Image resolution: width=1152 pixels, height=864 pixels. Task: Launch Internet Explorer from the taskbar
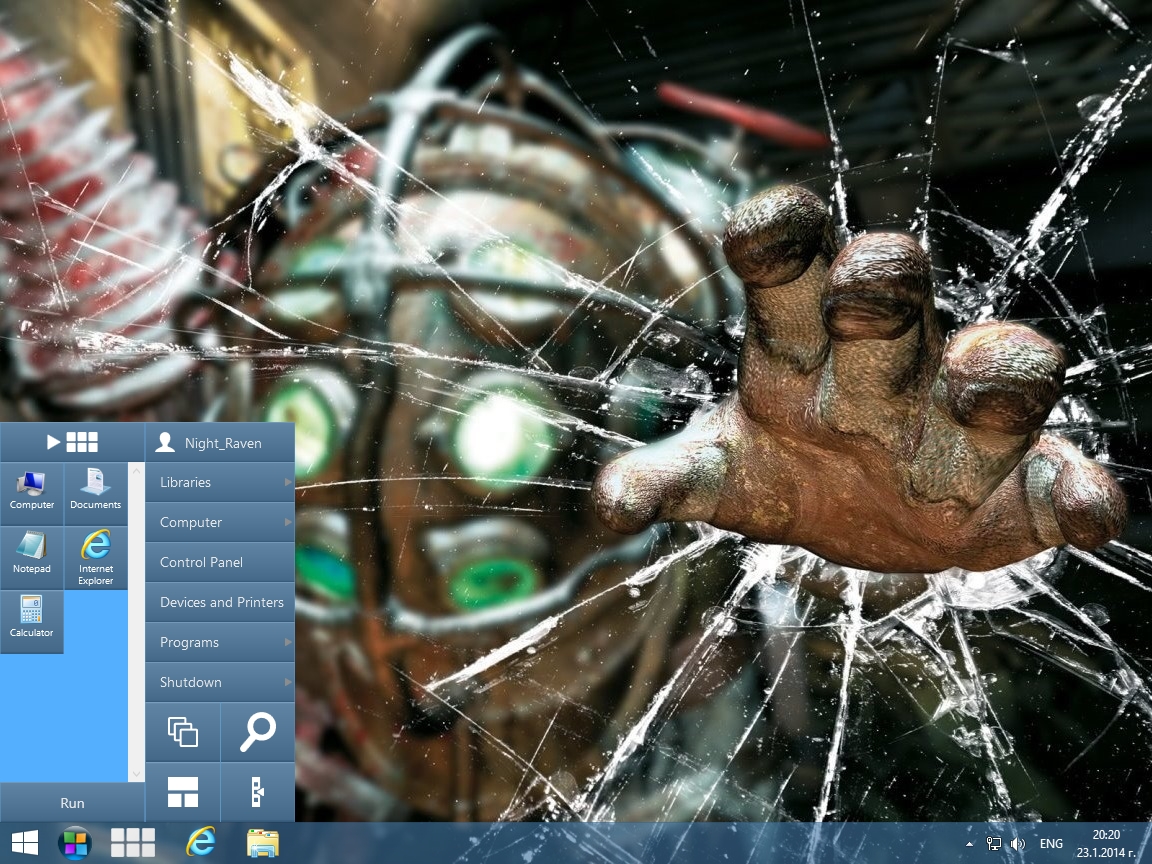pos(201,842)
